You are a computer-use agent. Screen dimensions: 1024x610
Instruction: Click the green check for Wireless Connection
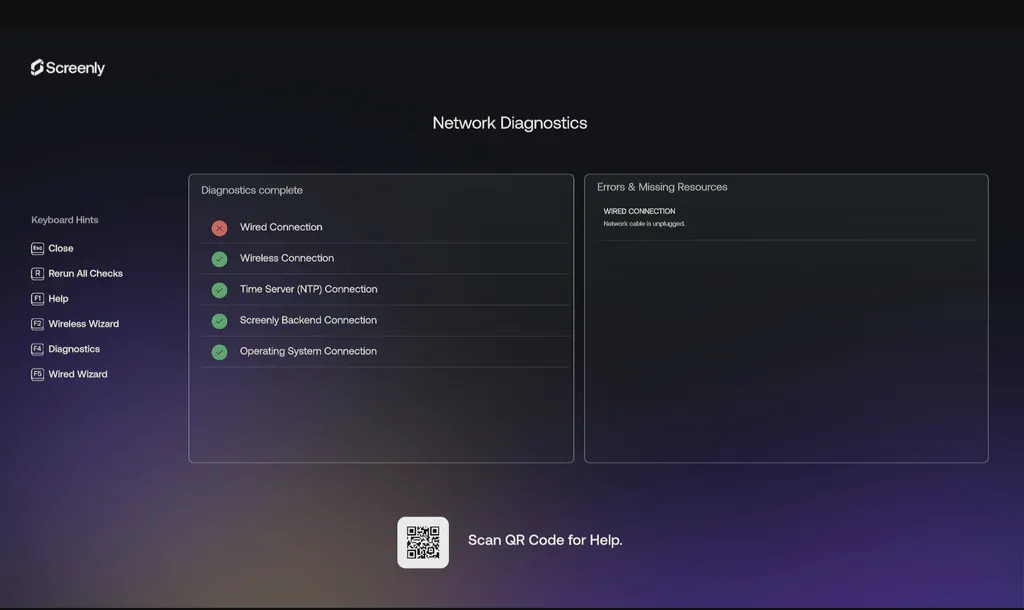click(219, 259)
